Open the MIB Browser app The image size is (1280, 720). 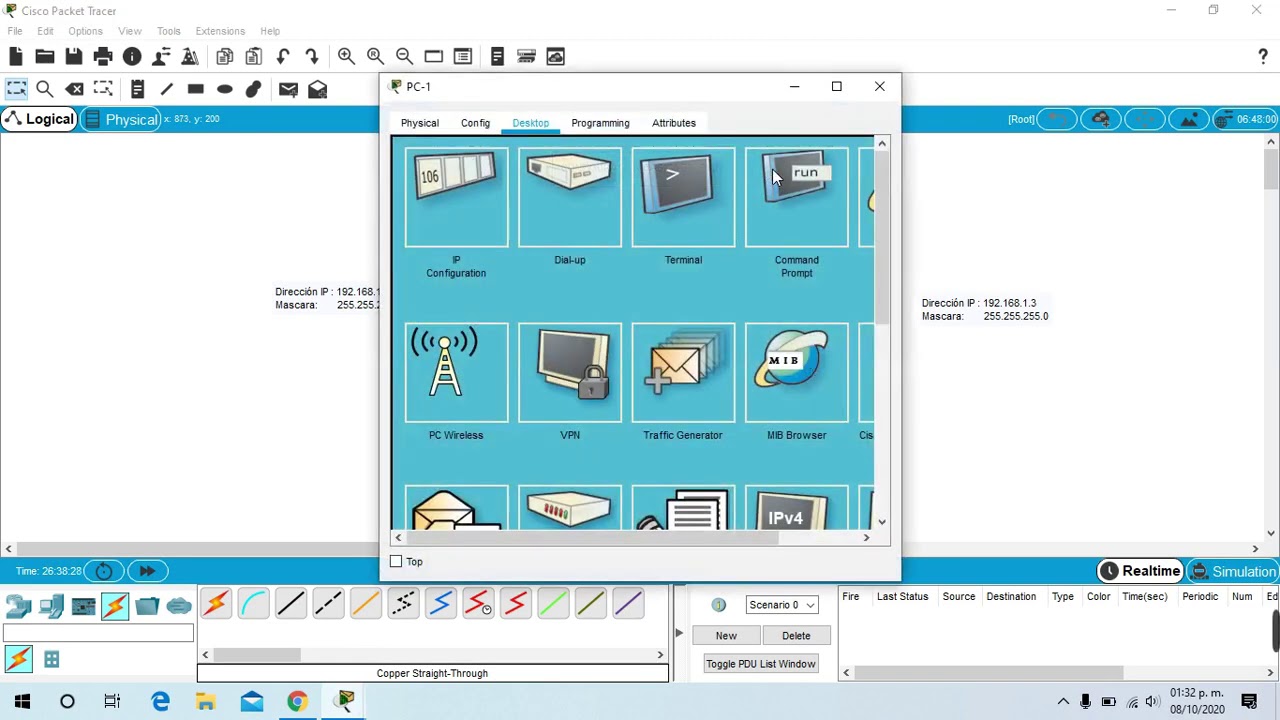[796, 372]
